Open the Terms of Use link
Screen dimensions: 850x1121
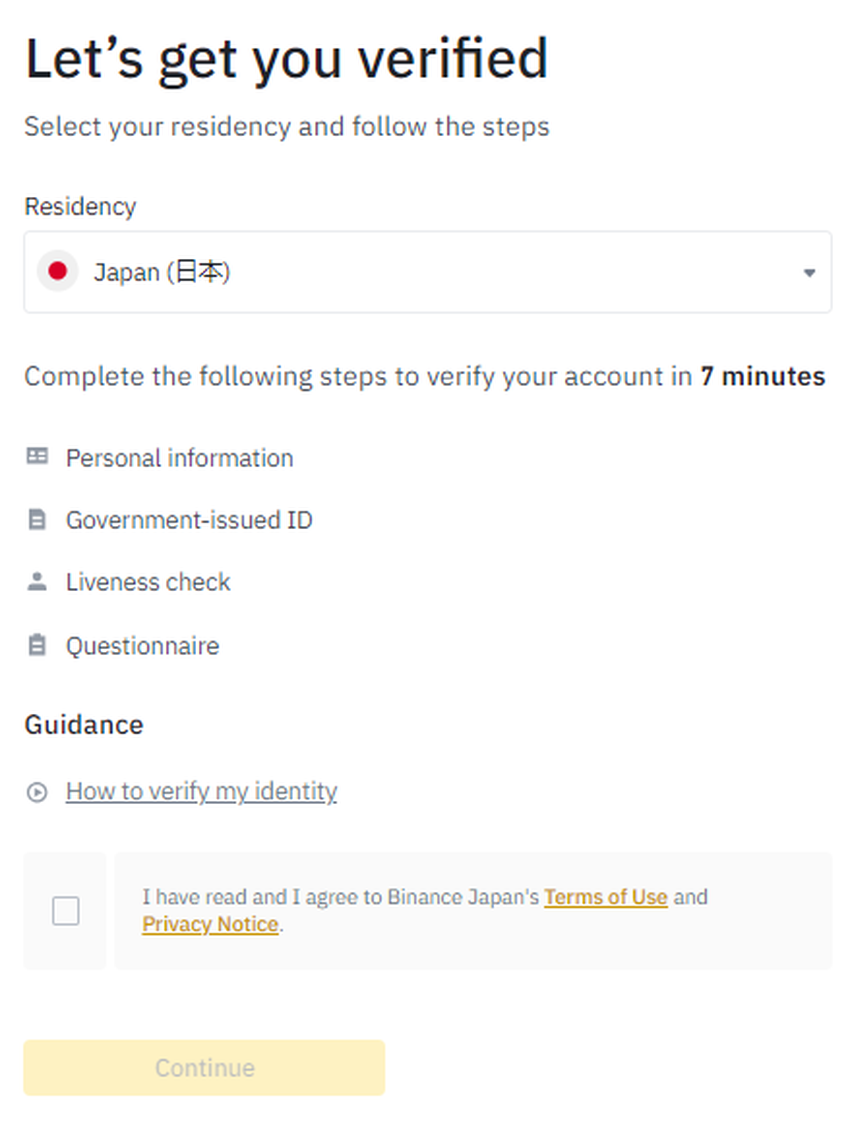tap(605, 897)
